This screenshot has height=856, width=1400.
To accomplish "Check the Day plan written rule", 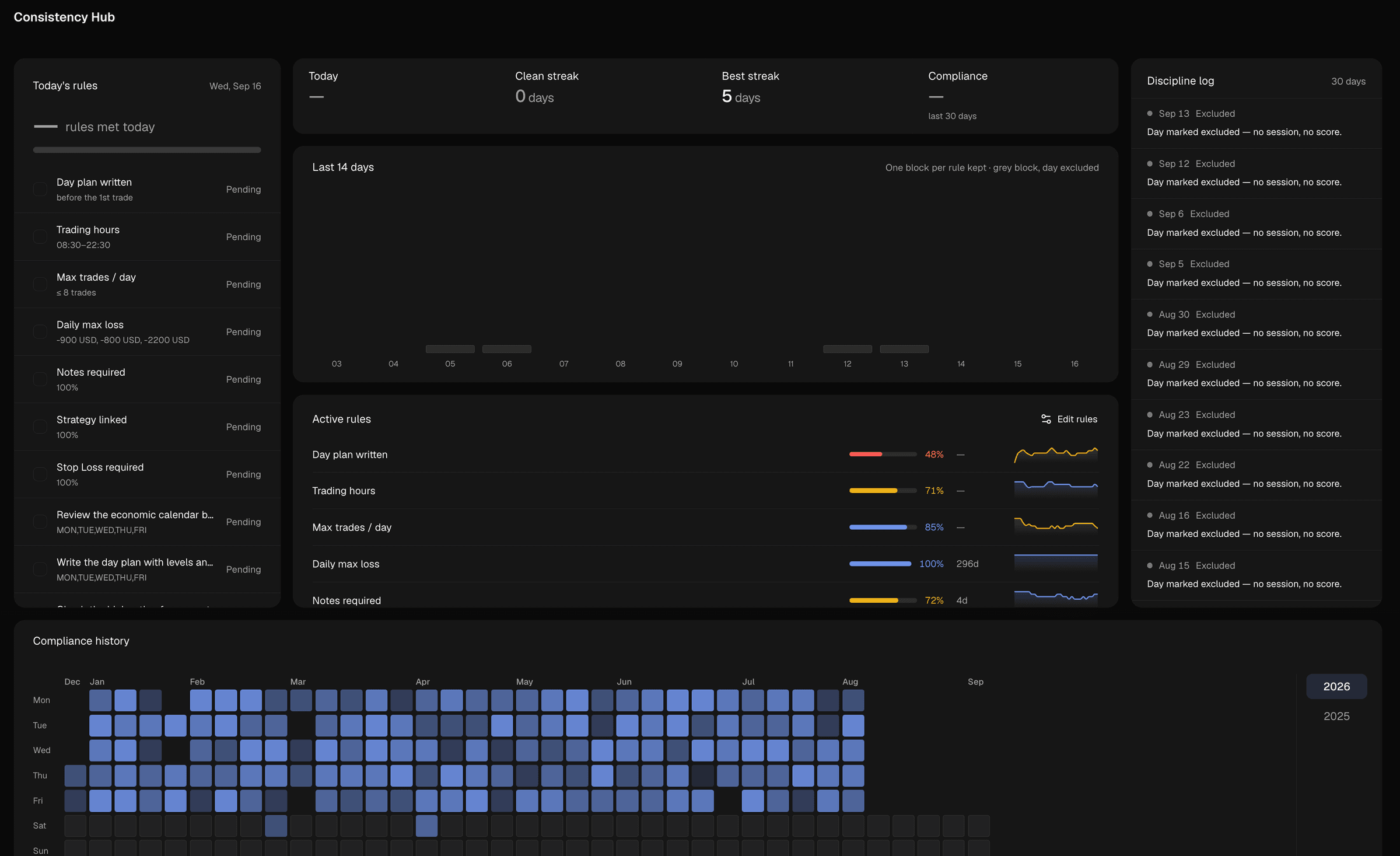I will (40, 189).
